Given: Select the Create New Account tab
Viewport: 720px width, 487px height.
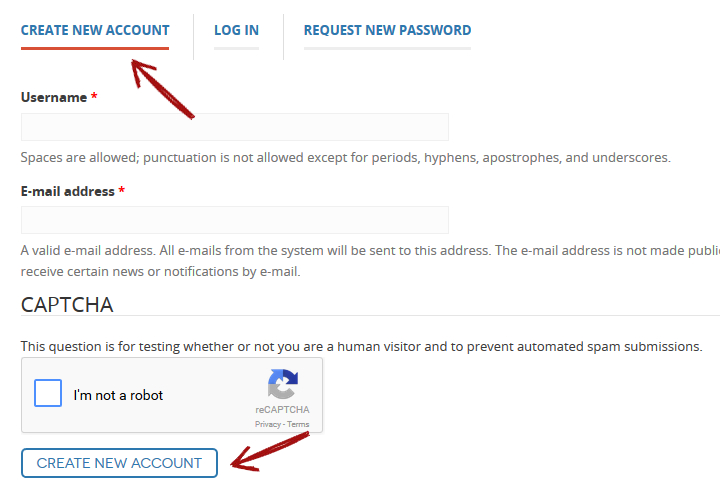Looking at the screenshot, I should [95, 30].
